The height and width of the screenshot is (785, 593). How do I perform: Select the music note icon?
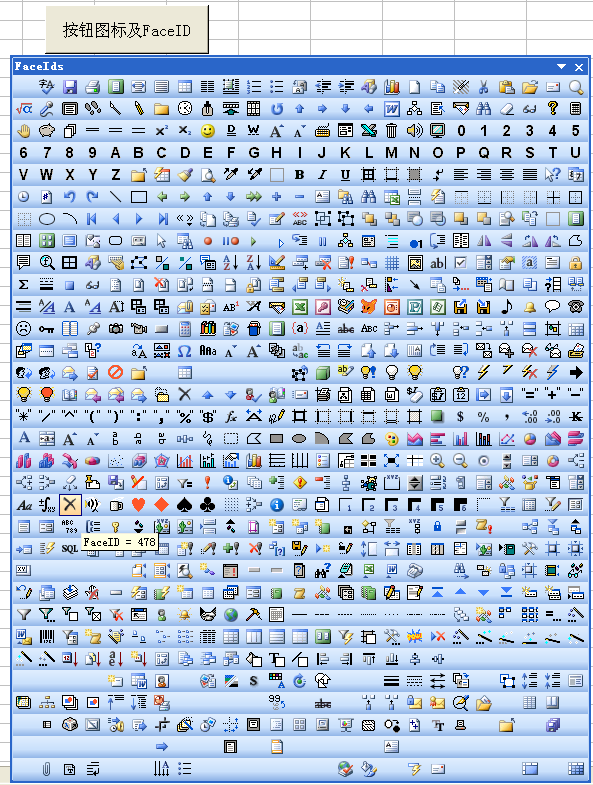coord(507,307)
